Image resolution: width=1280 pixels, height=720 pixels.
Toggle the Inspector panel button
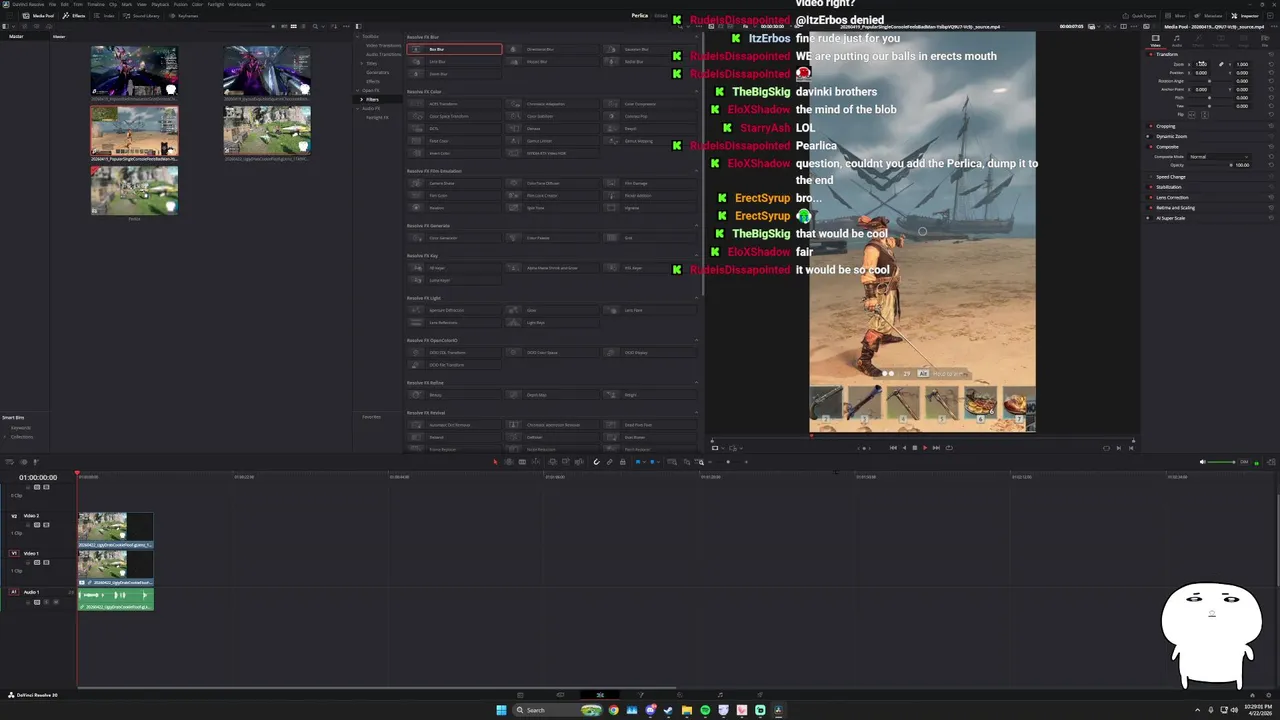1247,16
